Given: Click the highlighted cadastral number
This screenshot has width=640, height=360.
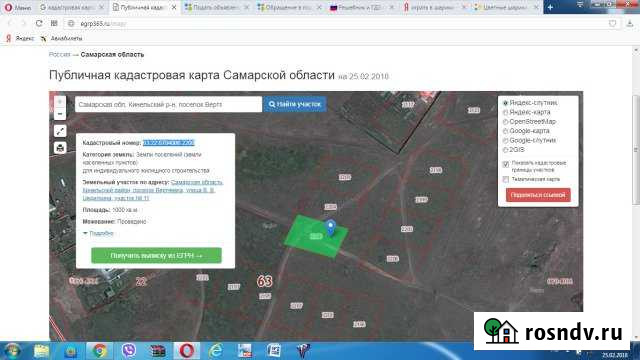Looking at the screenshot, I should 169,142.
